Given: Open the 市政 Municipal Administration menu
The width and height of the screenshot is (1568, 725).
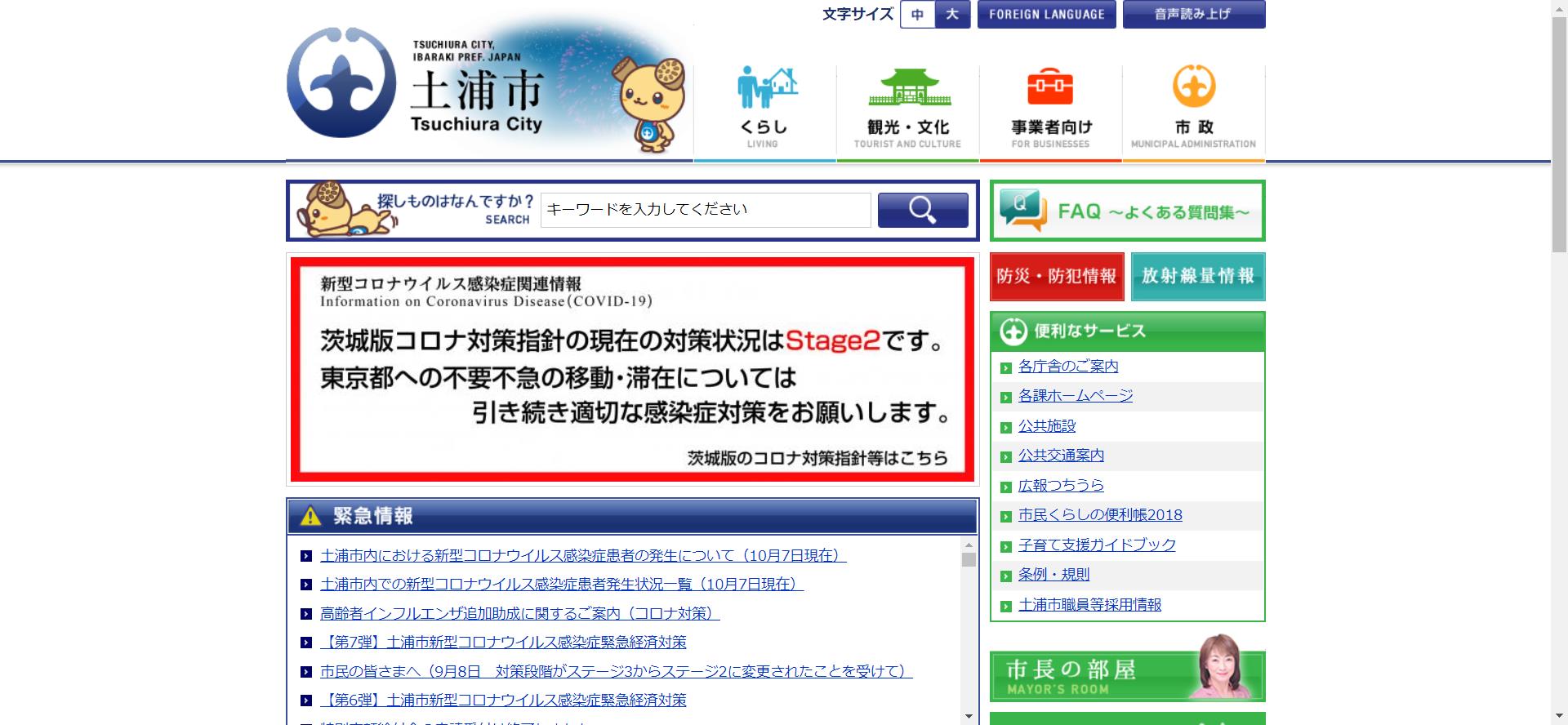Looking at the screenshot, I should coord(1193,113).
